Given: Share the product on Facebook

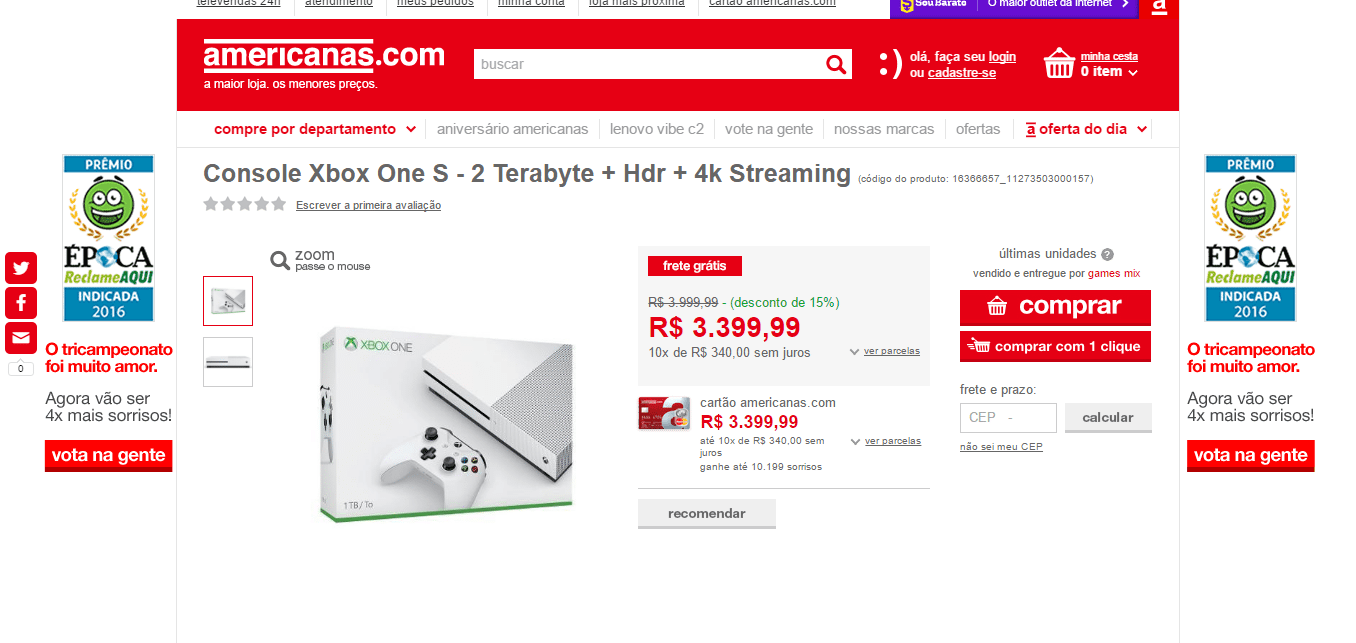Looking at the screenshot, I should [x=21, y=303].
